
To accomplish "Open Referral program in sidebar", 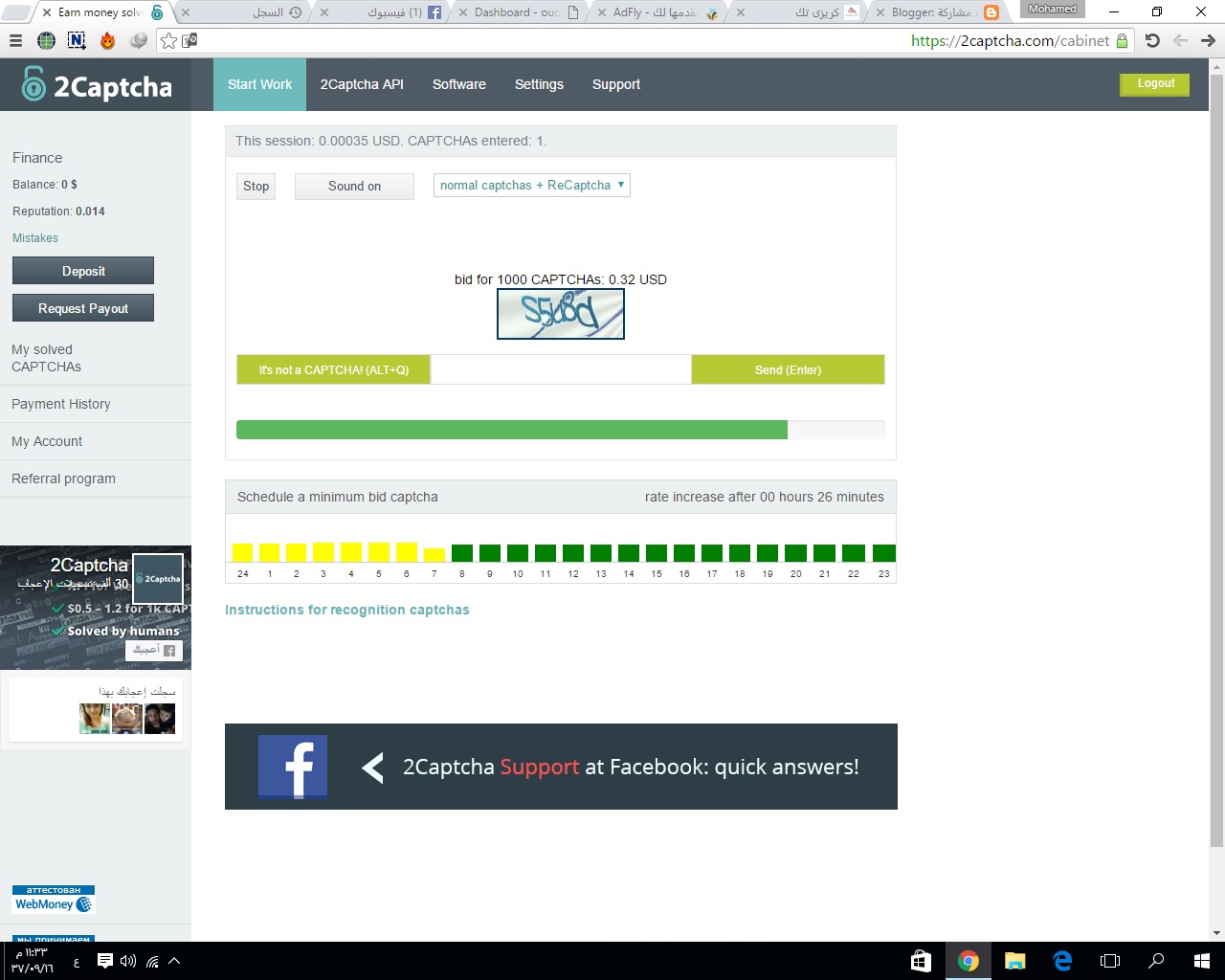I will coord(63,479).
